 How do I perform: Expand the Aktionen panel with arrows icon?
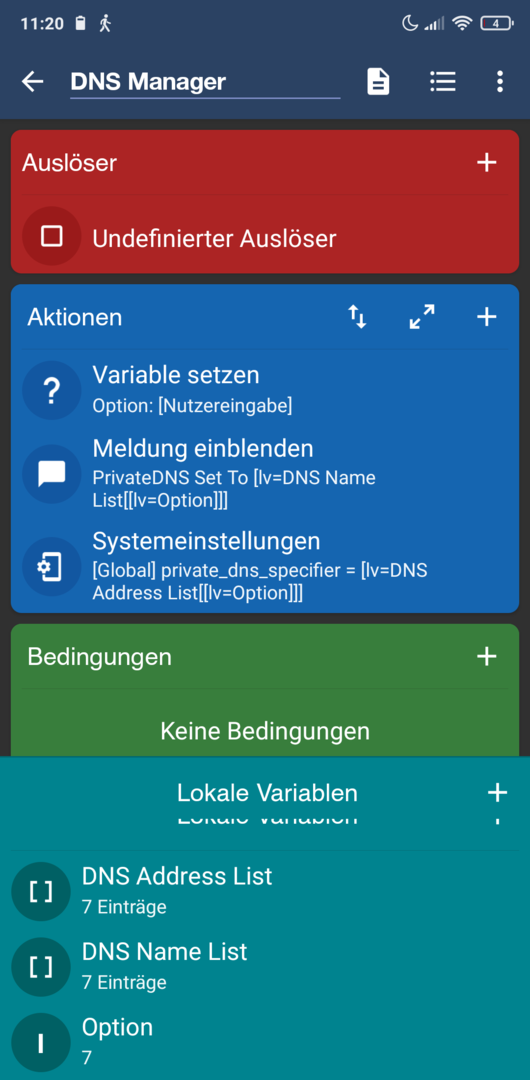pyautogui.click(x=422, y=317)
